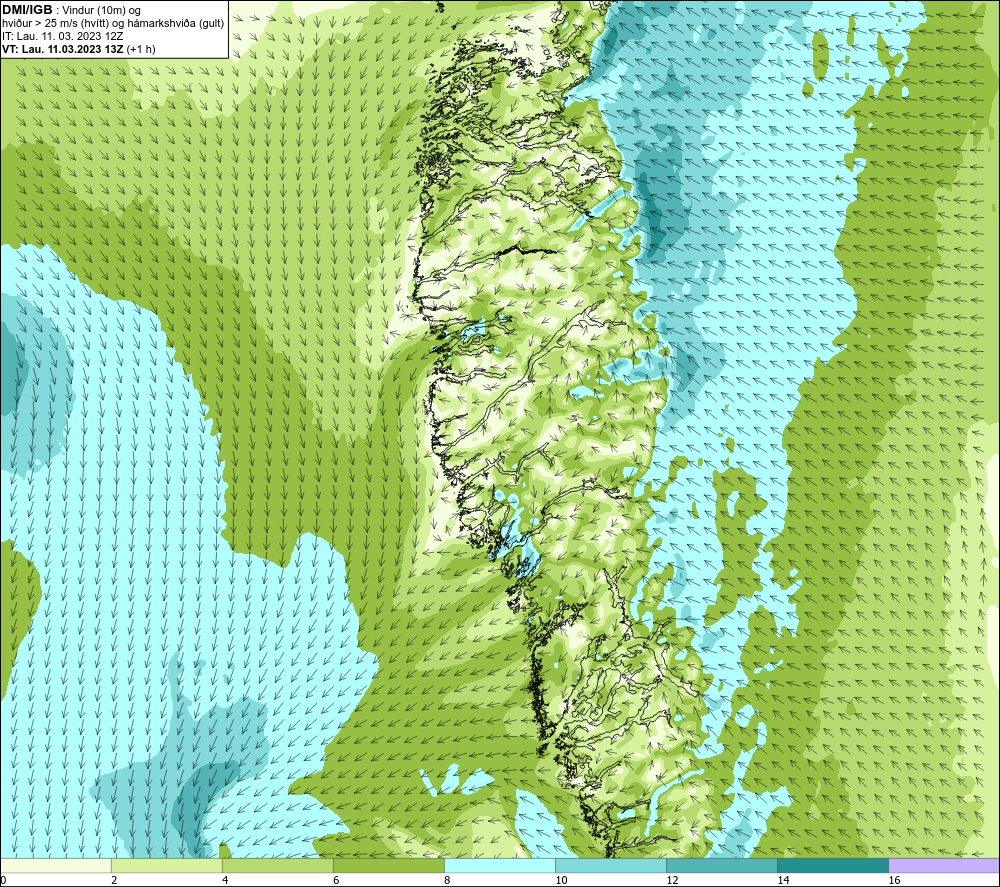This screenshot has width=1000, height=887.
Task: Click legend scale label 12
Action: (672, 880)
